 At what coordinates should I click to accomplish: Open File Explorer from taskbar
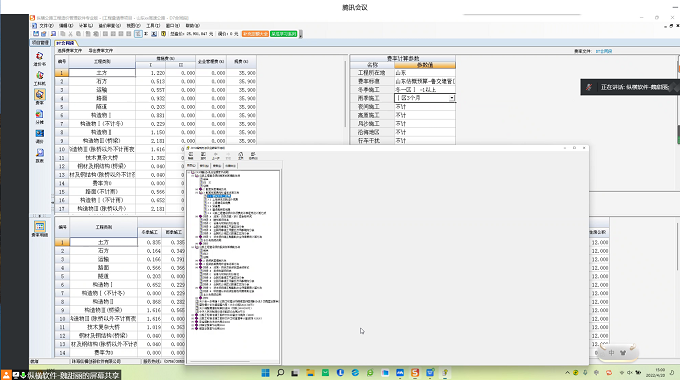coord(310,373)
